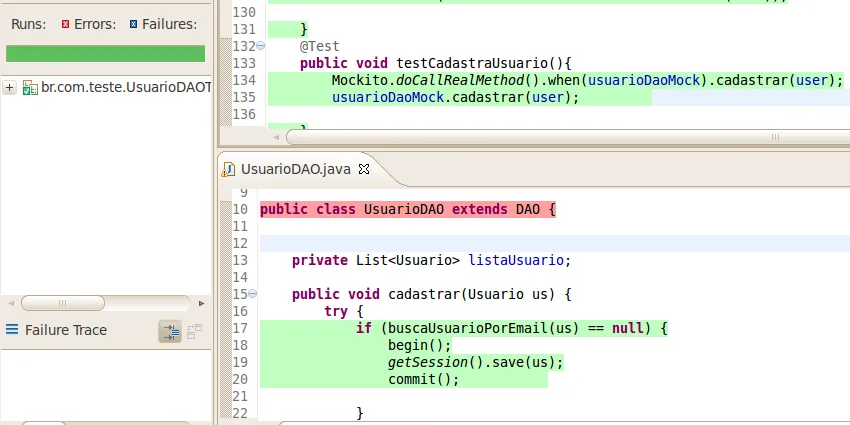Click the Java file icon on UsuarioDAO.java tab
Image resolution: width=850 pixels, height=425 pixels.
pos(229,169)
